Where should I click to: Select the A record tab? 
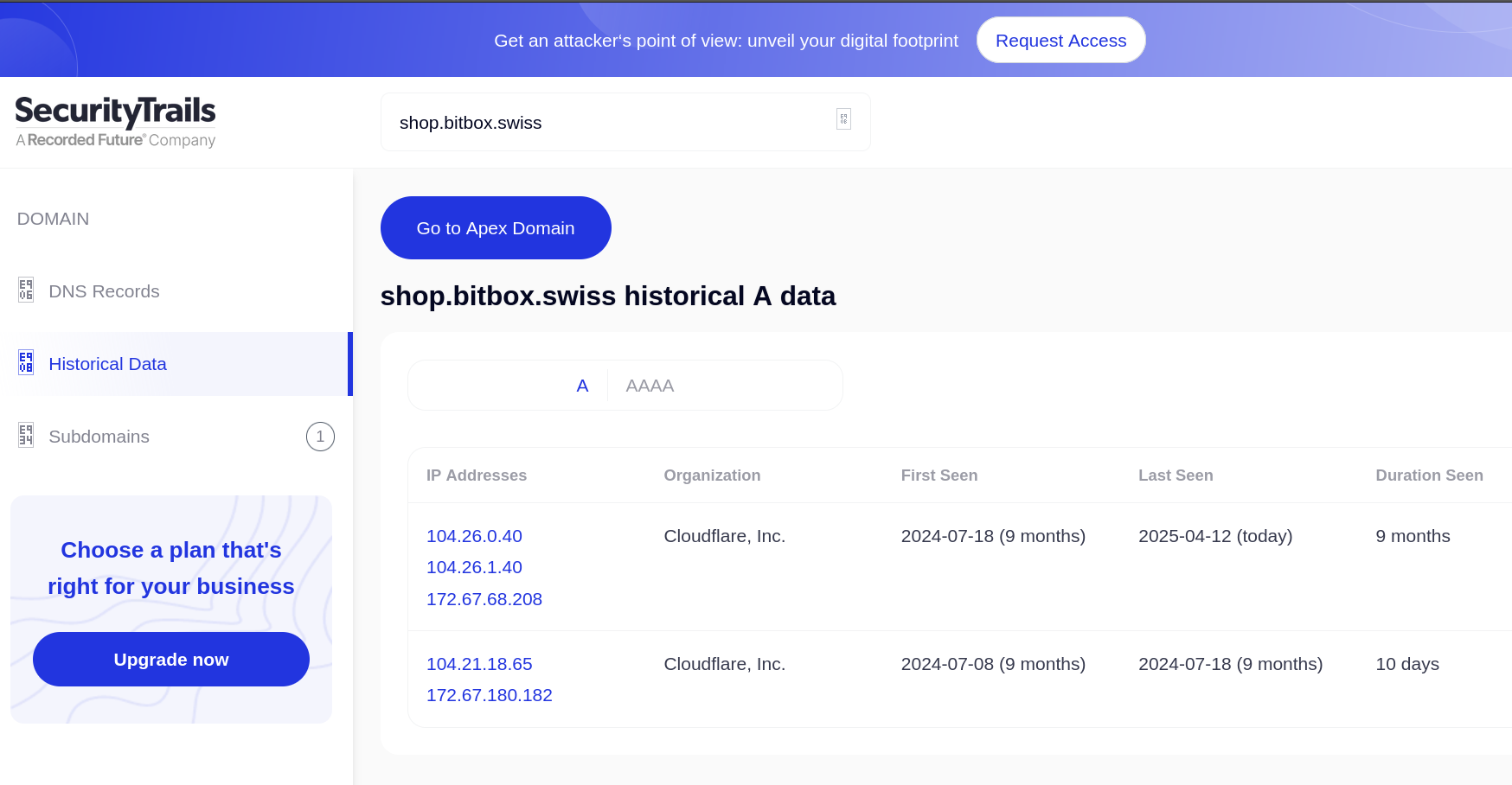click(582, 386)
